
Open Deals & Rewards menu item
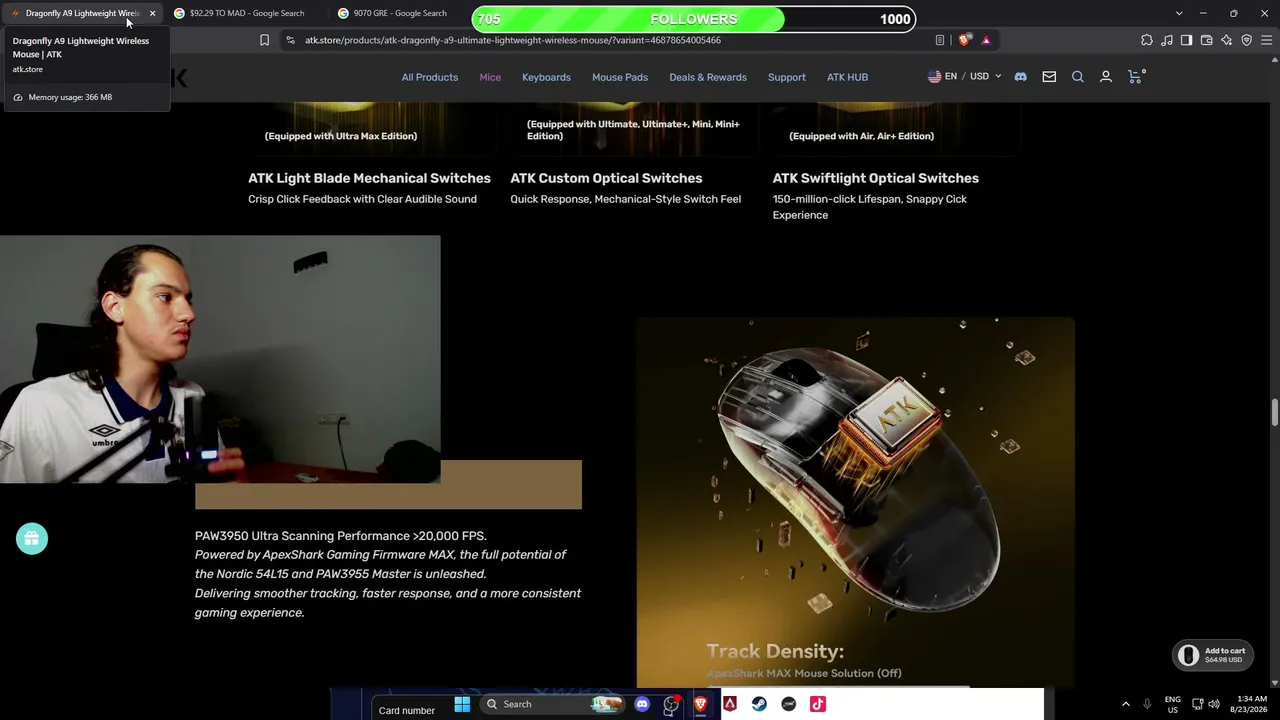(708, 77)
